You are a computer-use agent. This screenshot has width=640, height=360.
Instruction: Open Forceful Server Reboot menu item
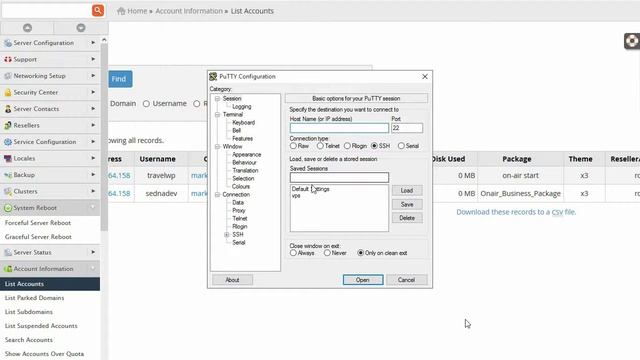click(x=38, y=223)
